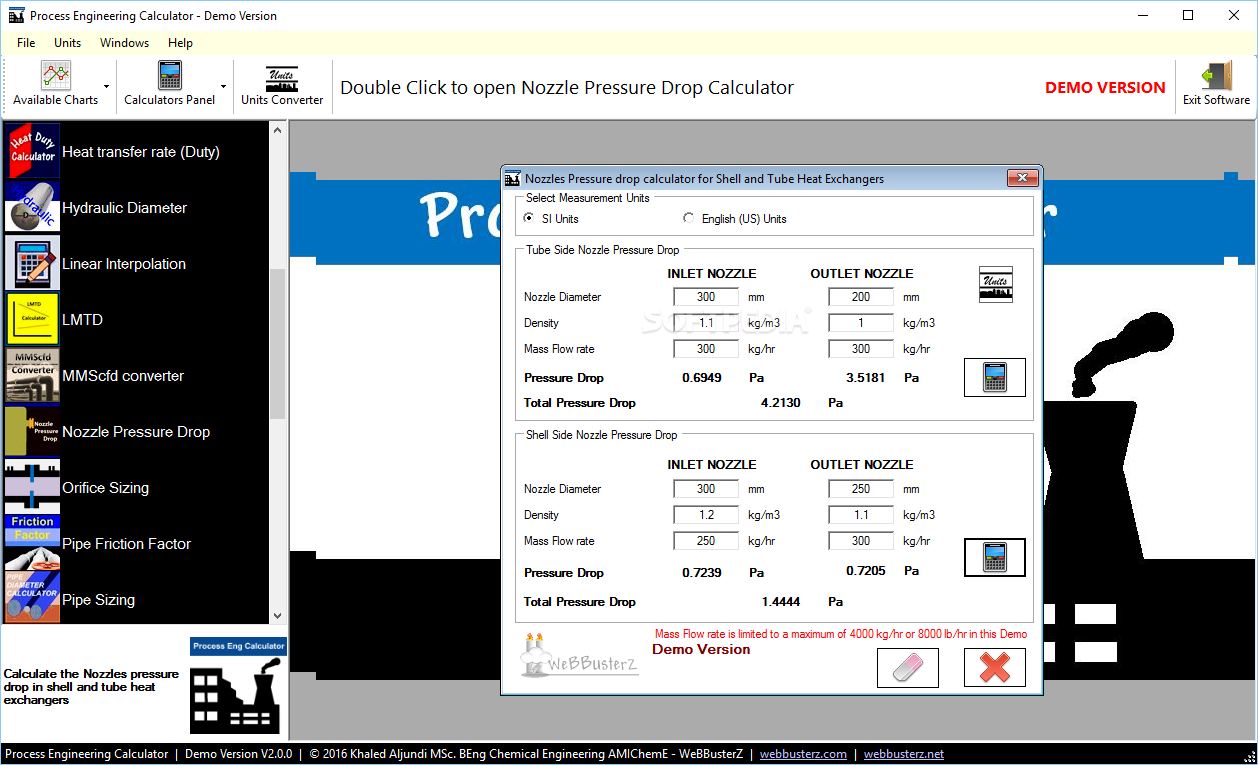Click Pipe Sizing list label
This screenshot has height=765, width=1258.
99,600
